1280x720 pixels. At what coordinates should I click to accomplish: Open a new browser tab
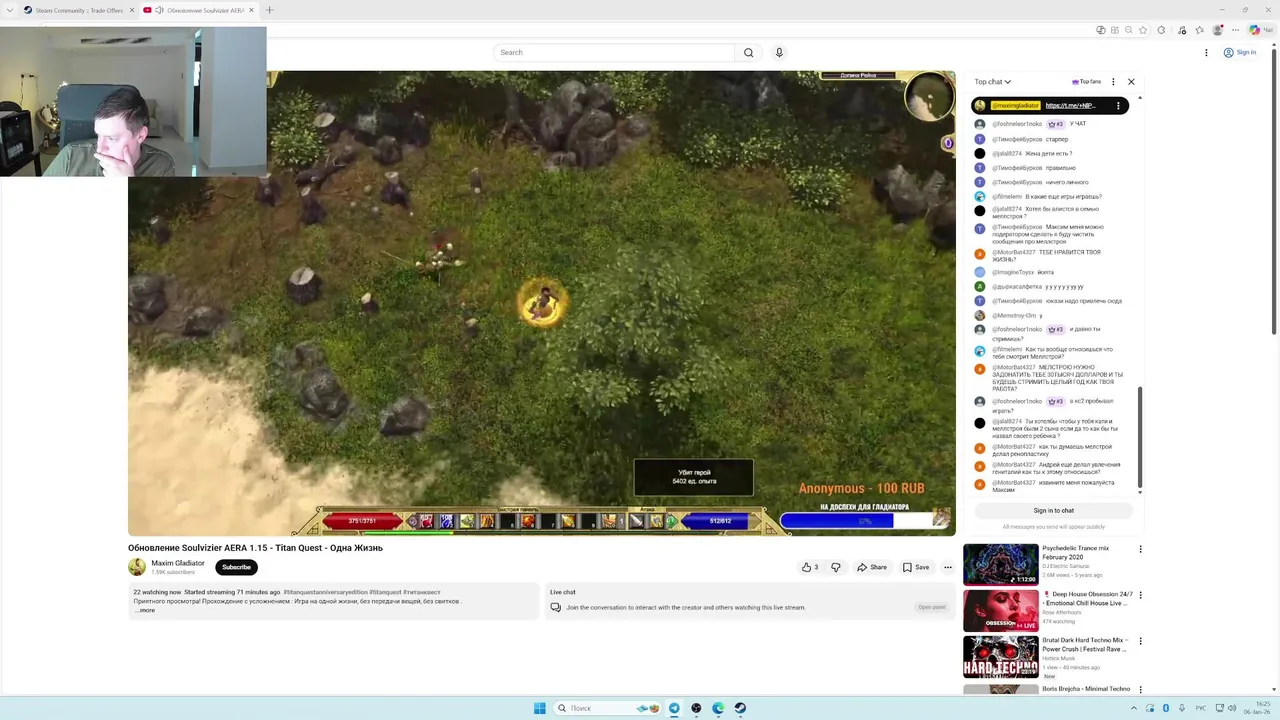pos(269,10)
